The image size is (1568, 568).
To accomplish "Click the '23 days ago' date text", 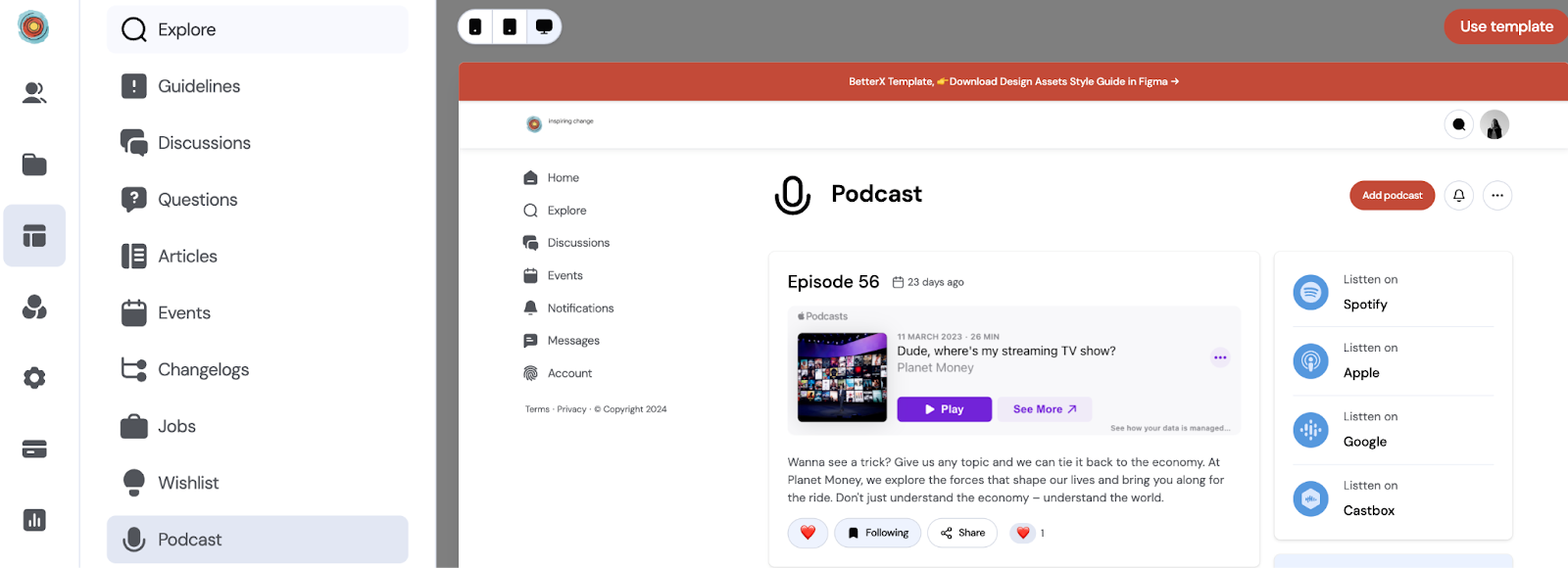I will pos(936,282).
